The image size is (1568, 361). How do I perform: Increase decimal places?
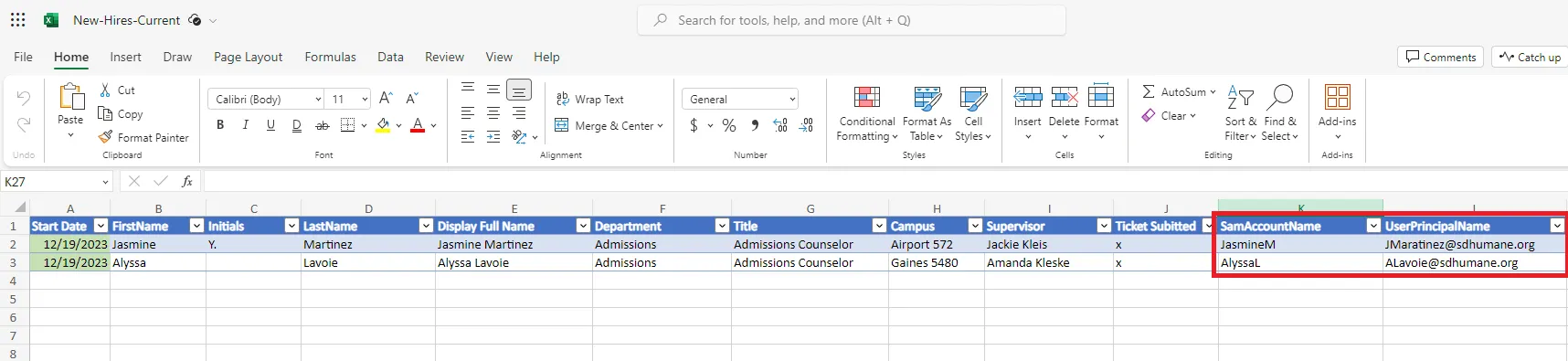point(780,125)
